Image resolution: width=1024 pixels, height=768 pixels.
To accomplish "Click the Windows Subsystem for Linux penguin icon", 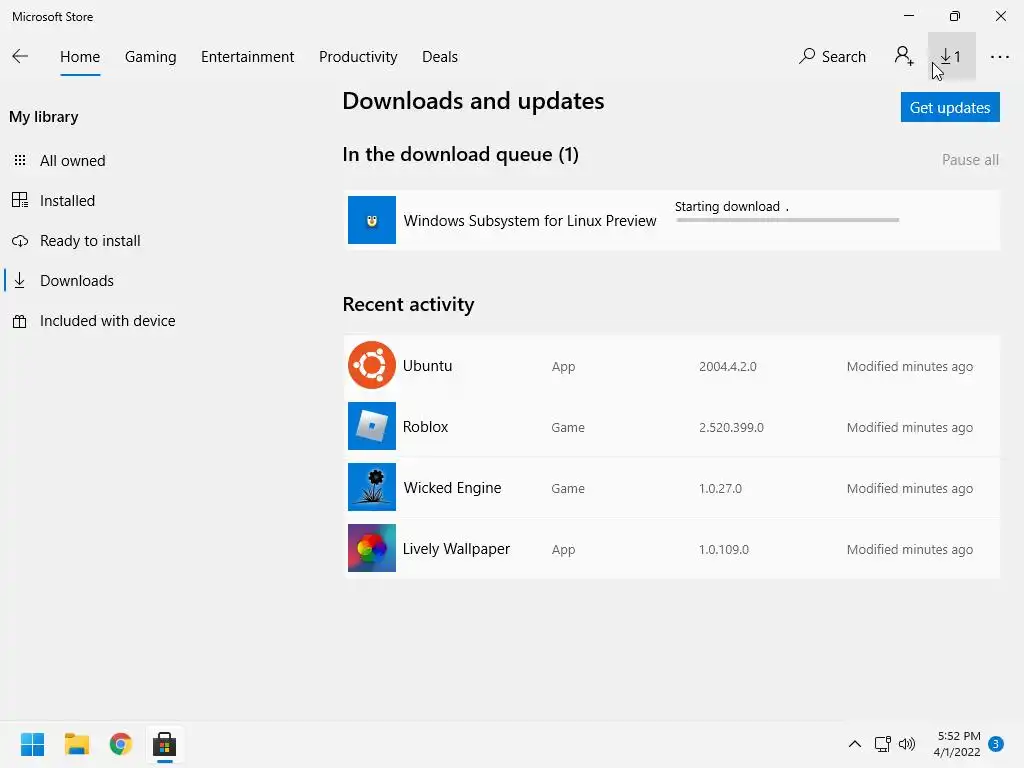I will tap(372, 220).
